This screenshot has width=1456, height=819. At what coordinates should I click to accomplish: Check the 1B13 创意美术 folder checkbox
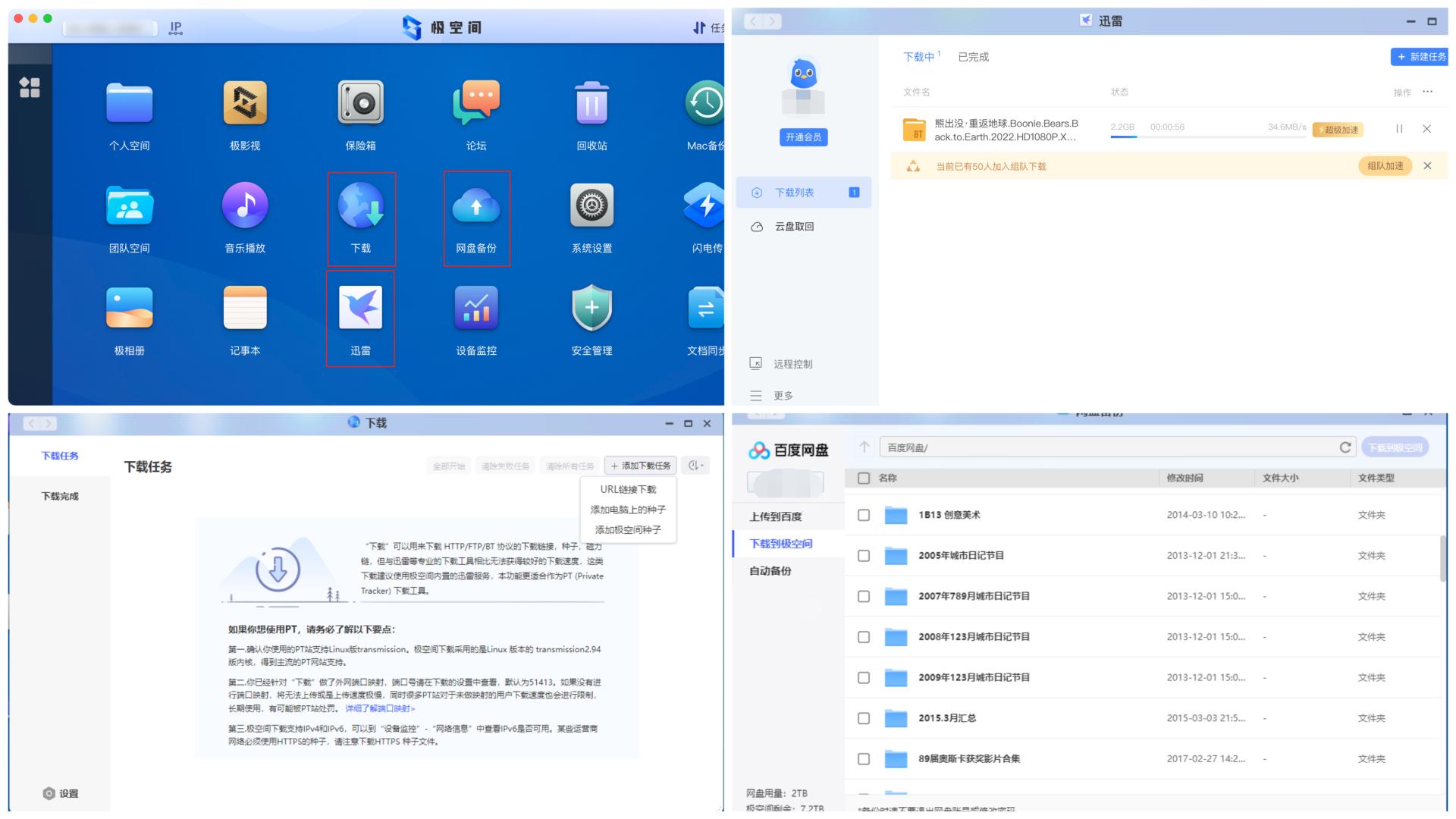point(864,515)
